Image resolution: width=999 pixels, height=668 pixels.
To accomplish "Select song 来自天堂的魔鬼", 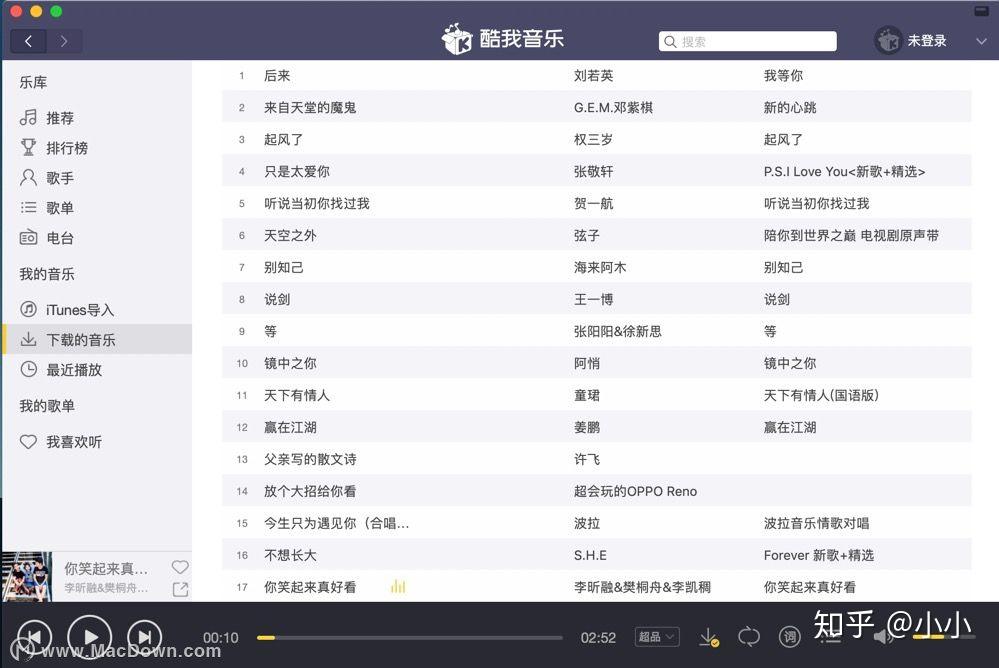I will (x=310, y=108).
